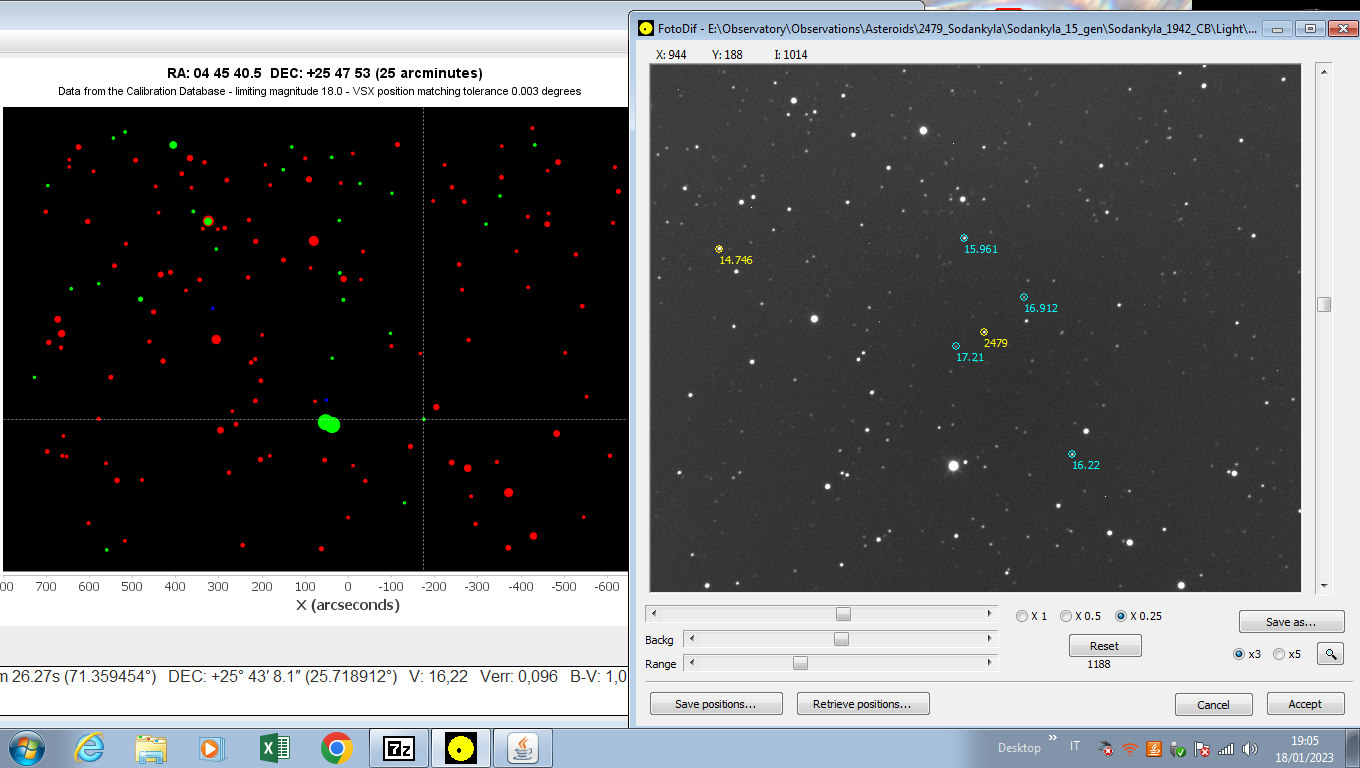Select comparison star marker 15.961

pyautogui.click(x=964, y=238)
